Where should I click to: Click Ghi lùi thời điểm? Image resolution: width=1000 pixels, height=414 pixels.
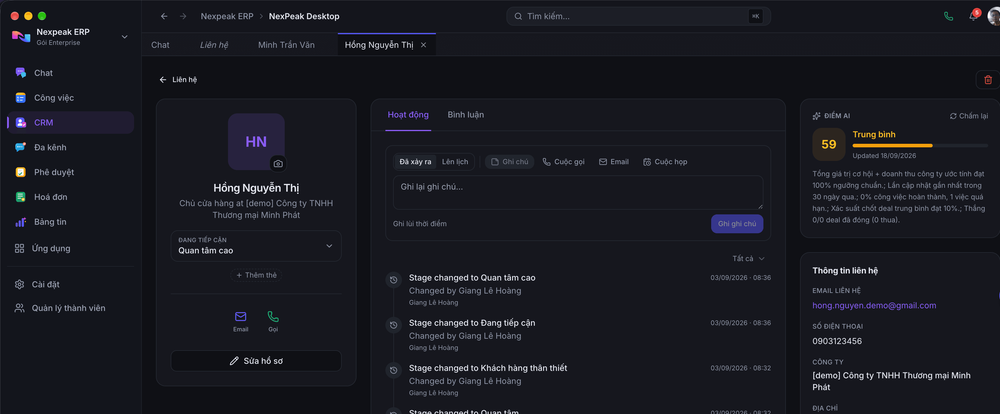pyautogui.click(x=420, y=224)
